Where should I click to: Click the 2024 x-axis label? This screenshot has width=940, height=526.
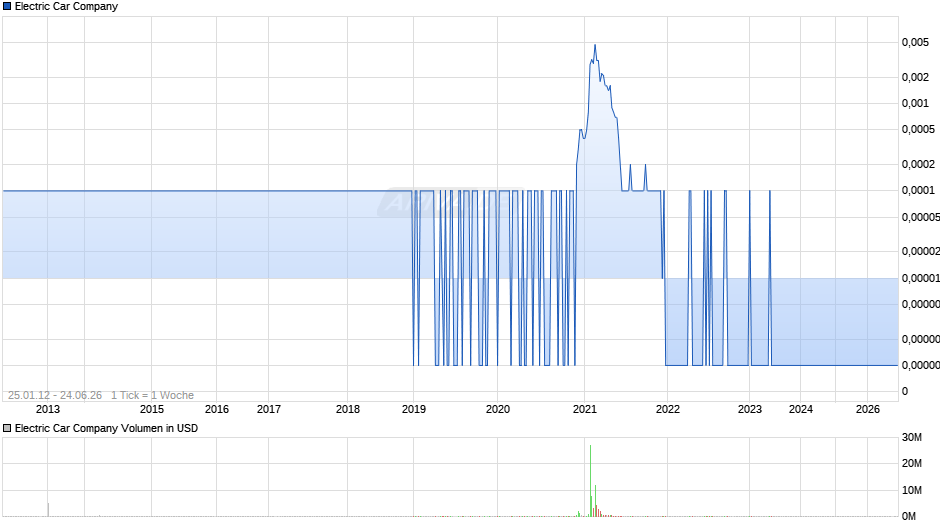pyautogui.click(x=801, y=409)
